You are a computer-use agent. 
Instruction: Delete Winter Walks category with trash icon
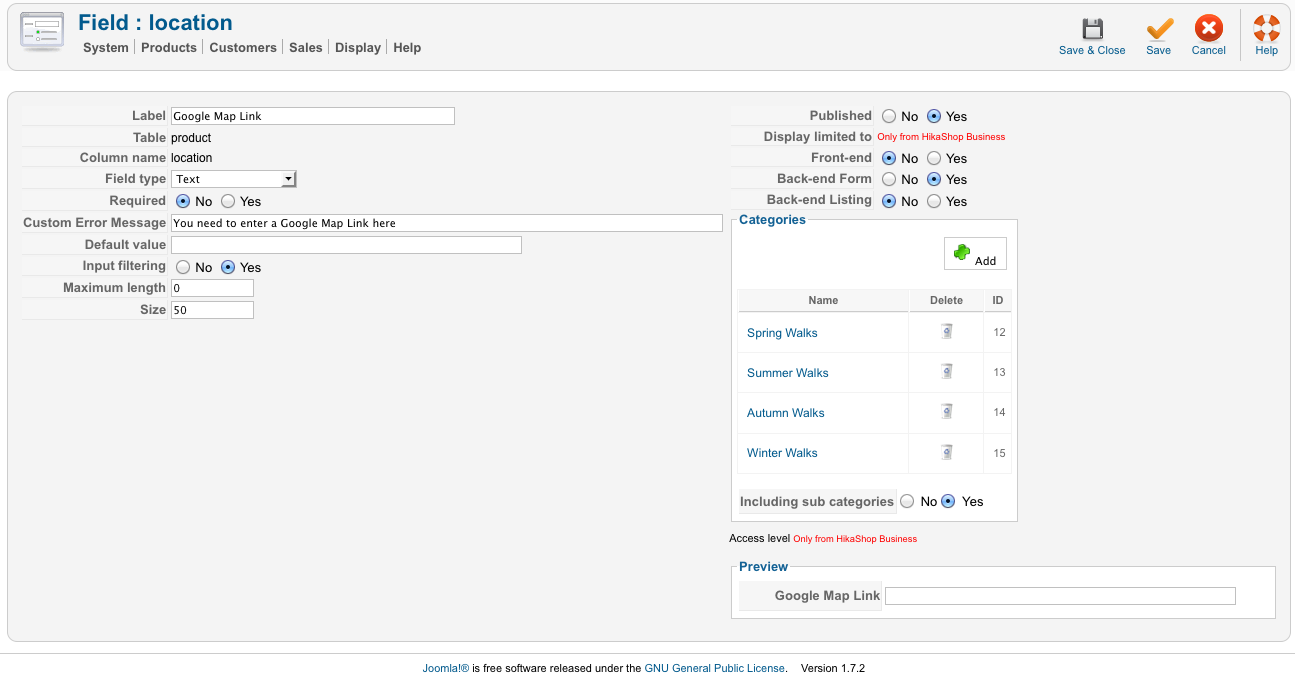(x=946, y=452)
